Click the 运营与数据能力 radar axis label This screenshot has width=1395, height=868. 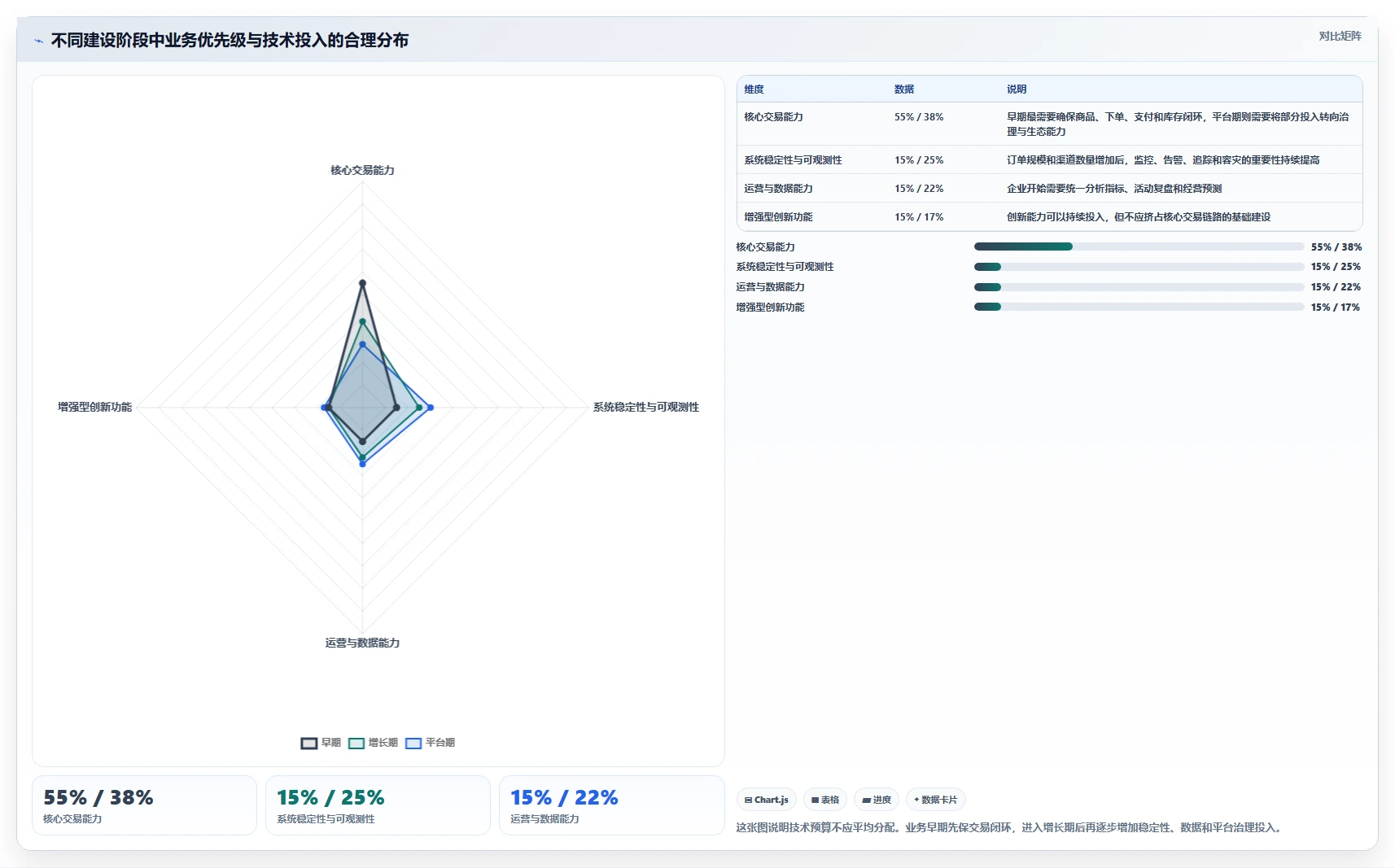click(362, 643)
